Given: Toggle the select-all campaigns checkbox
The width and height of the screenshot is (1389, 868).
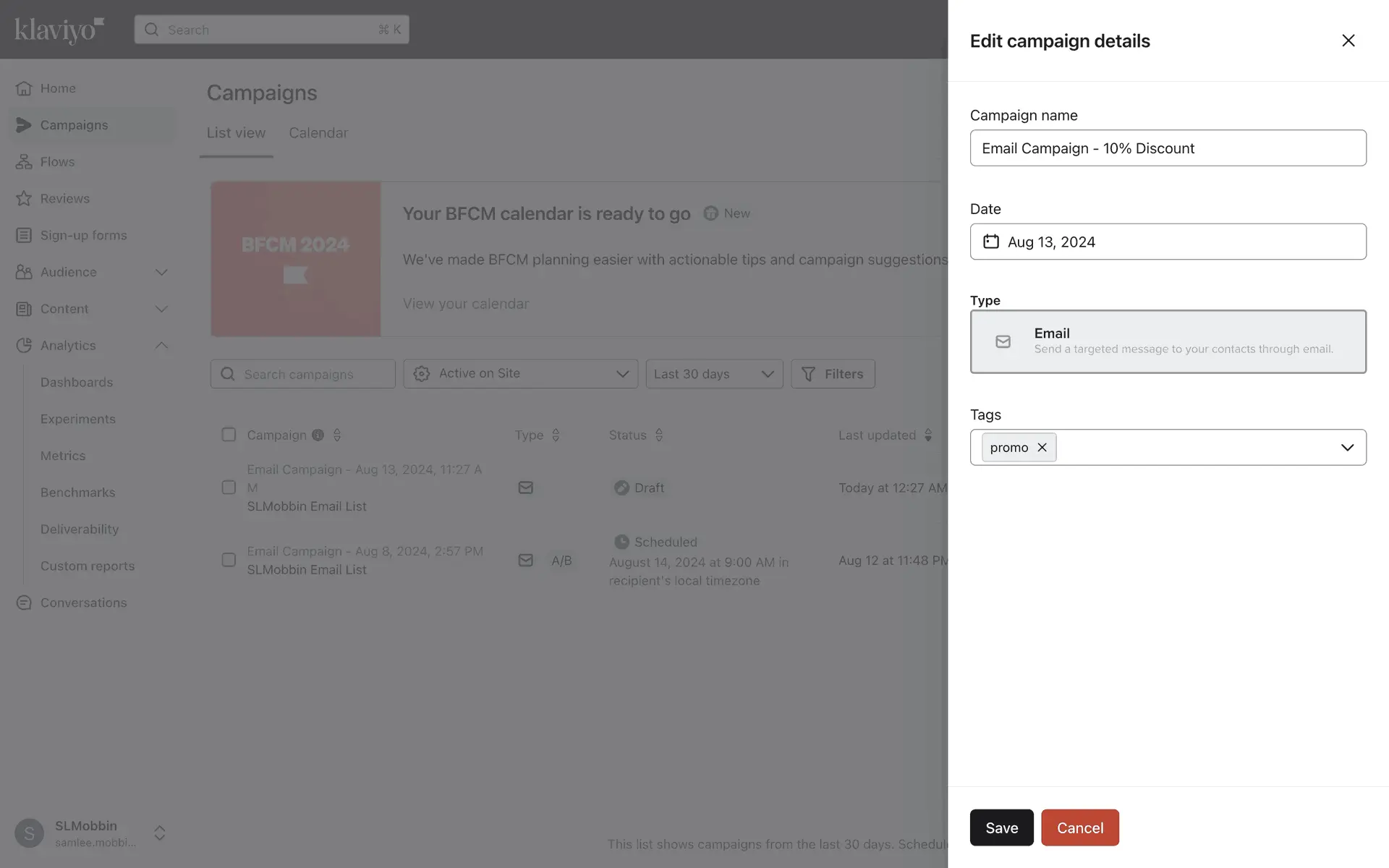Looking at the screenshot, I should pyautogui.click(x=229, y=435).
